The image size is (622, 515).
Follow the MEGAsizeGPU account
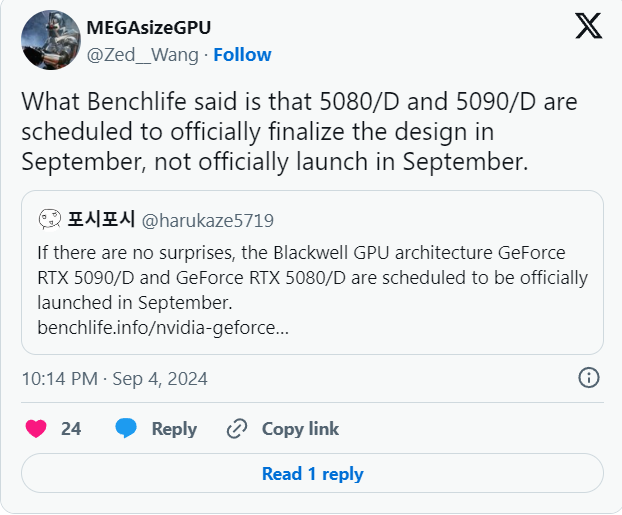click(242, 54)
